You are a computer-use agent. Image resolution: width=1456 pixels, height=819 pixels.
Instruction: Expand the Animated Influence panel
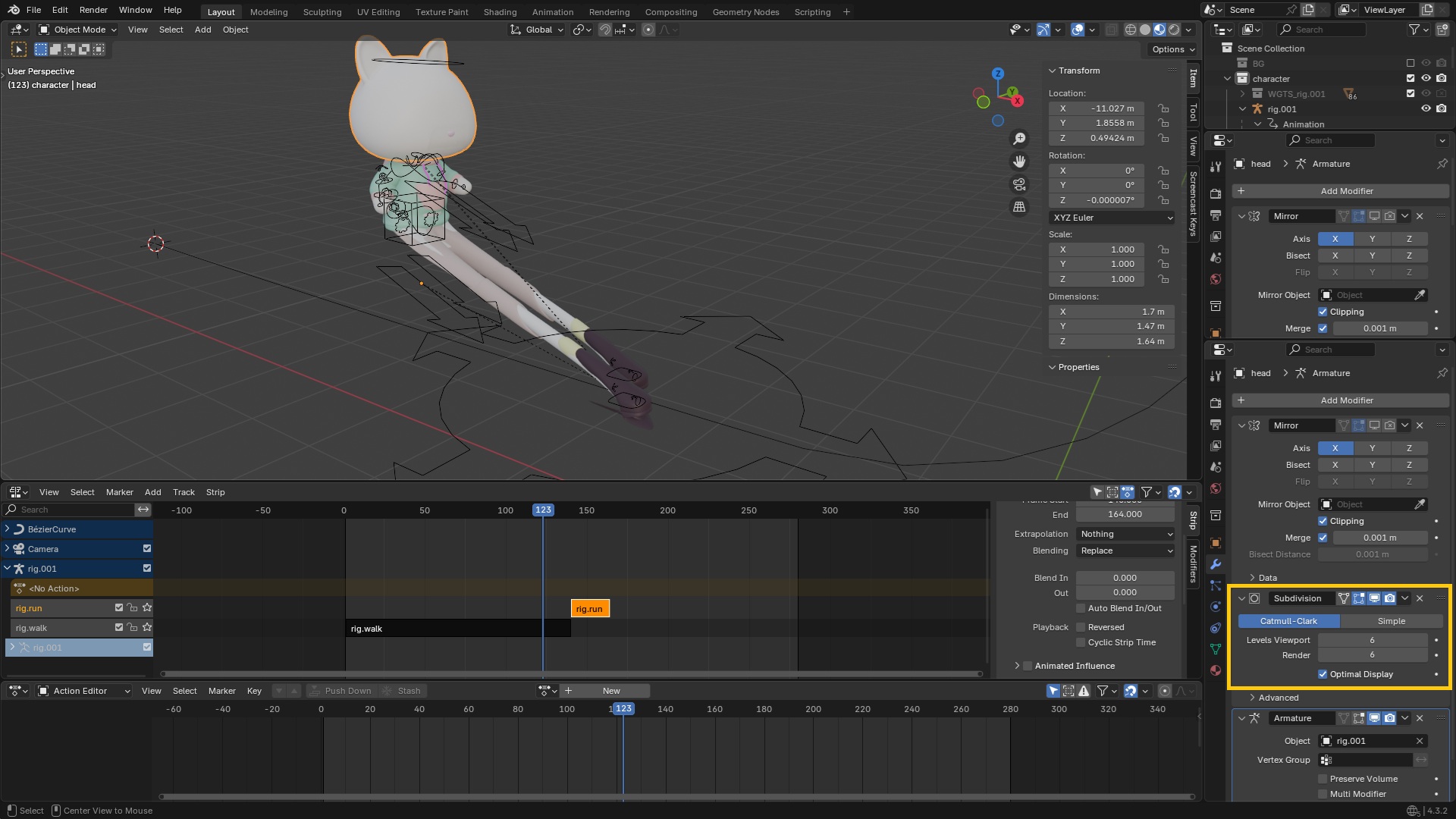[x=1017, y=666]
